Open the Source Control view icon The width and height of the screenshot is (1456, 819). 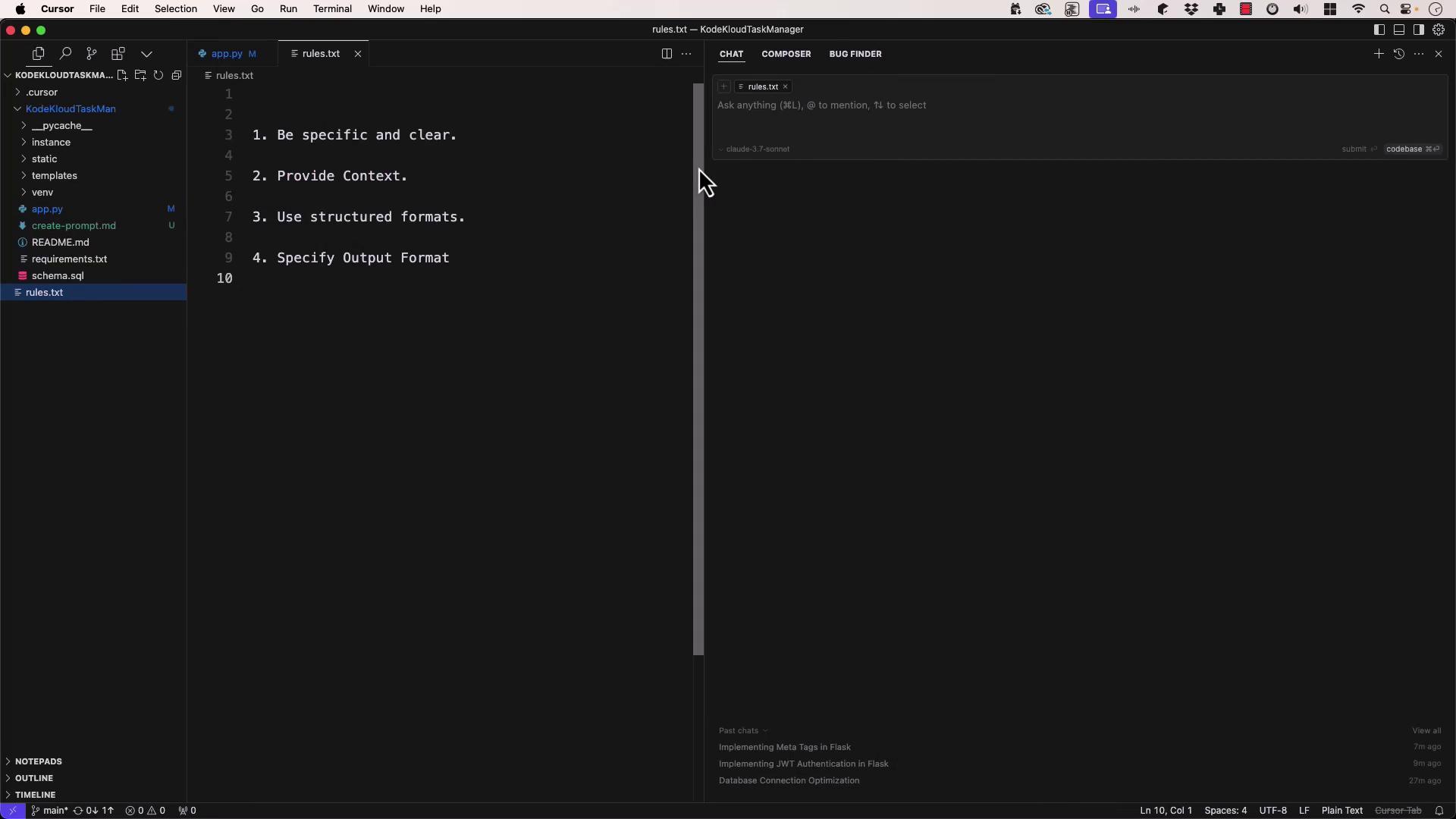(92, 54)
